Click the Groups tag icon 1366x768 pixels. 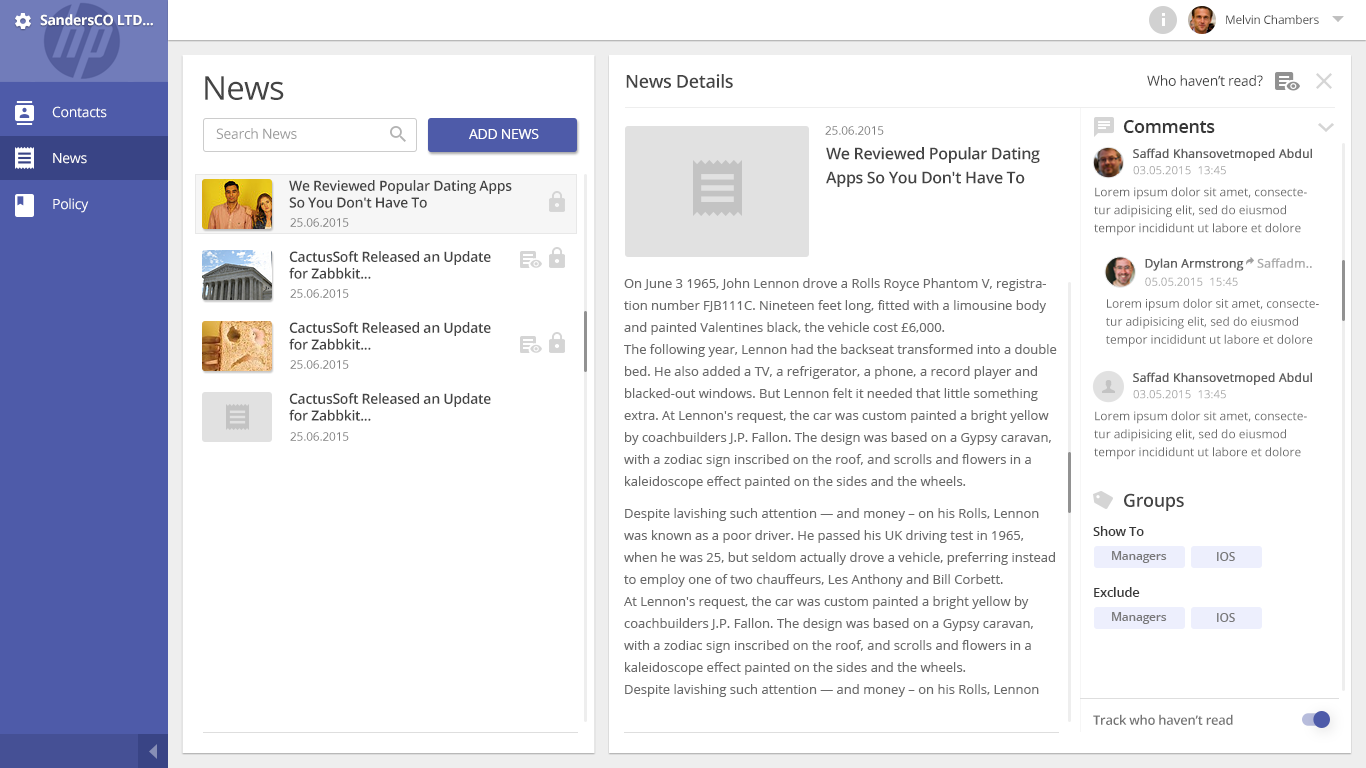[1103, 500]
